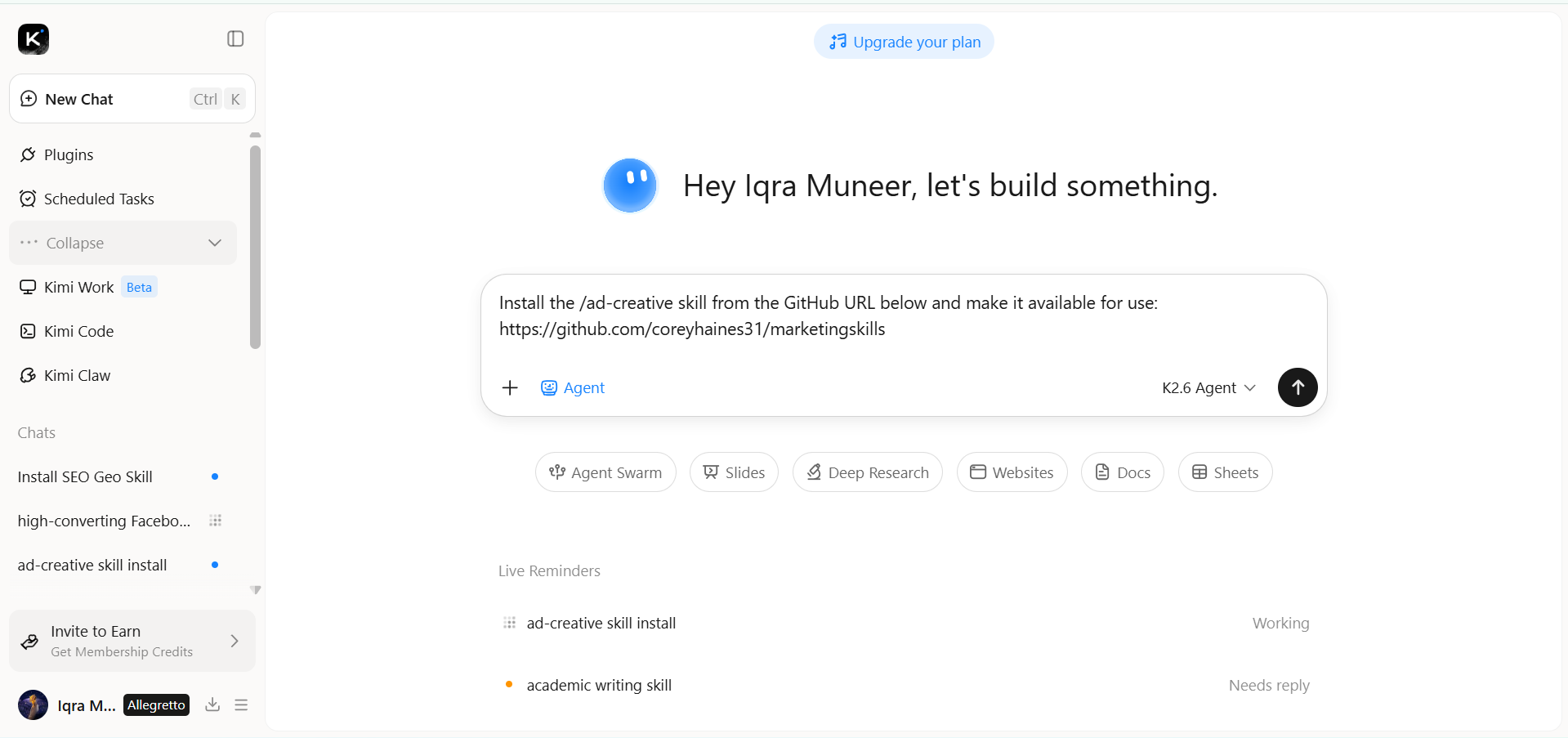
Task: Click the Working status label
Action: pyautogui.click(x=1280, y=623)
